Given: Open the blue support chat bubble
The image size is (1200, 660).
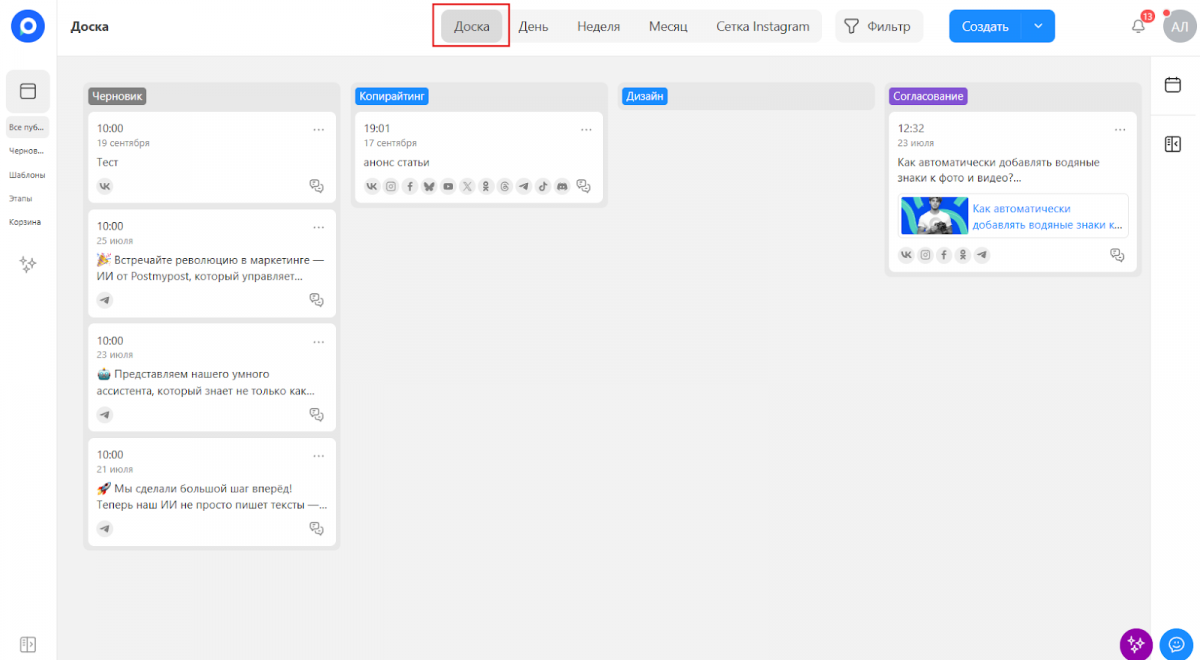Looking at the screenshot, I should pos(1176,642).
